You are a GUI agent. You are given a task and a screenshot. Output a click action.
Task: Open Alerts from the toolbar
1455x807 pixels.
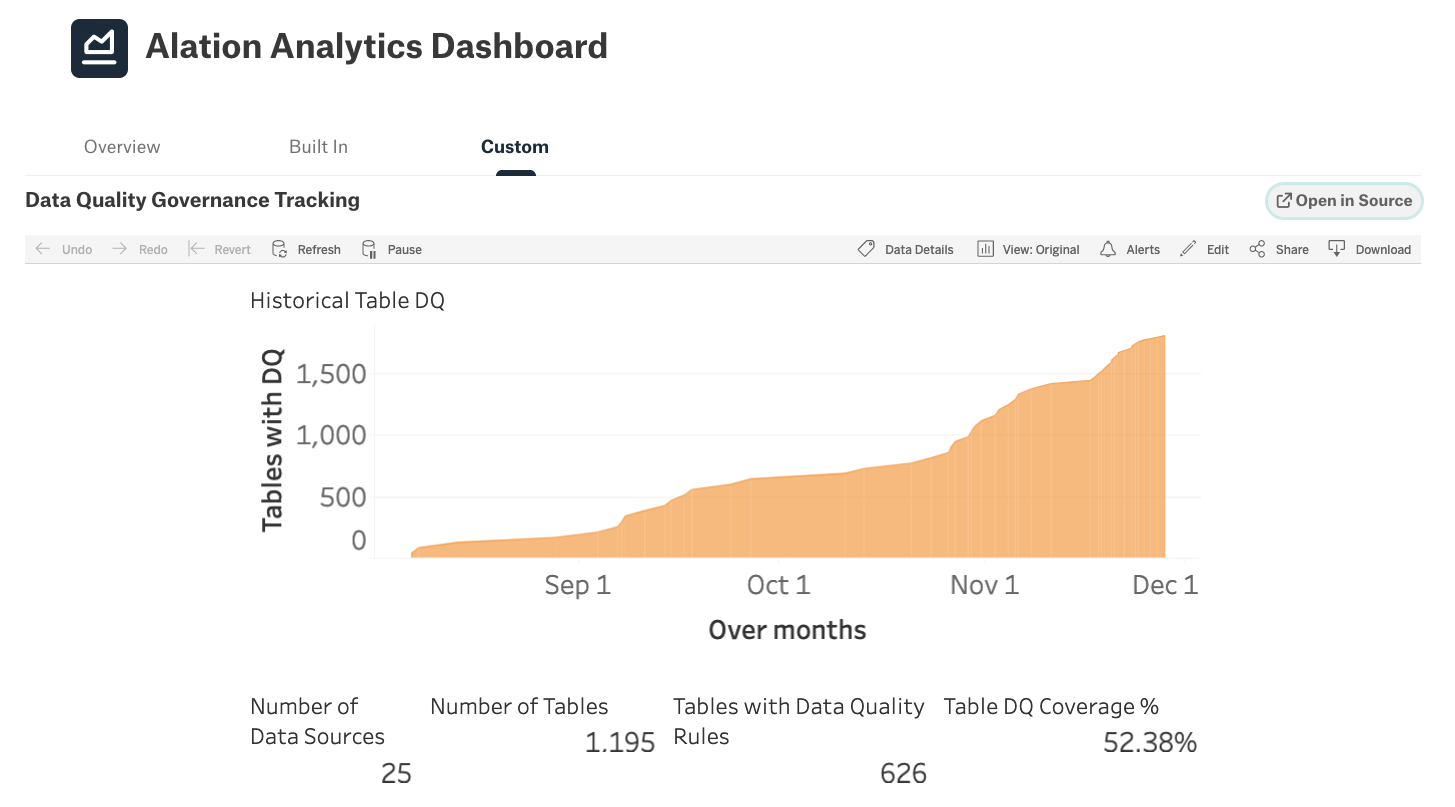1130,249
